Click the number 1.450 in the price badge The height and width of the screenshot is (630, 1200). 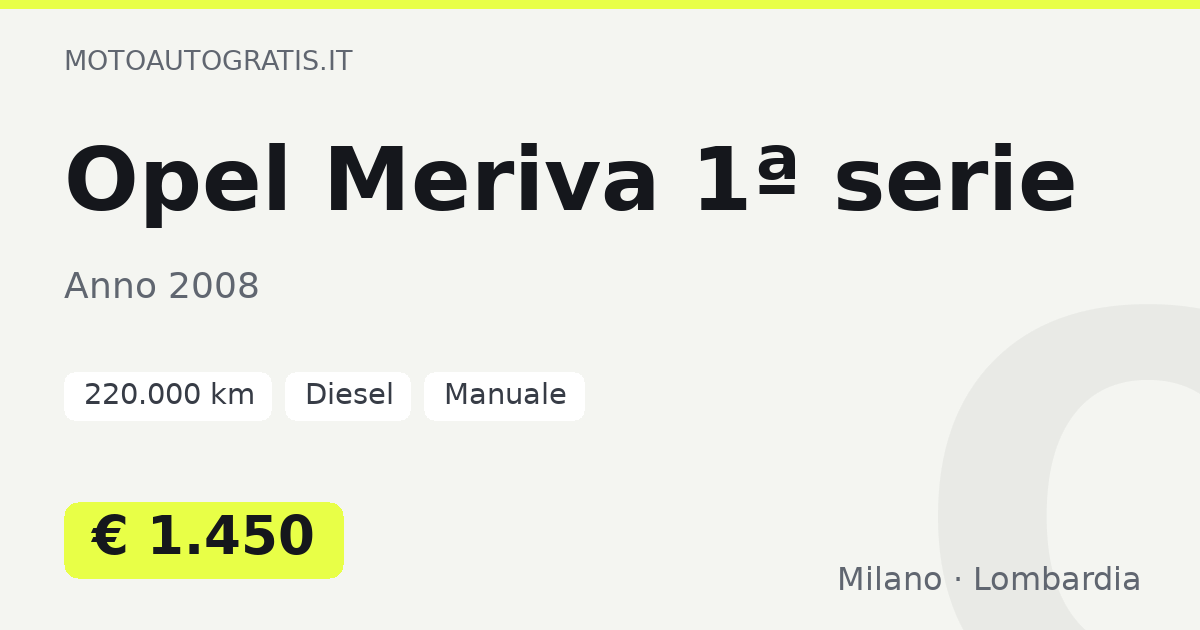coord(231,537)
